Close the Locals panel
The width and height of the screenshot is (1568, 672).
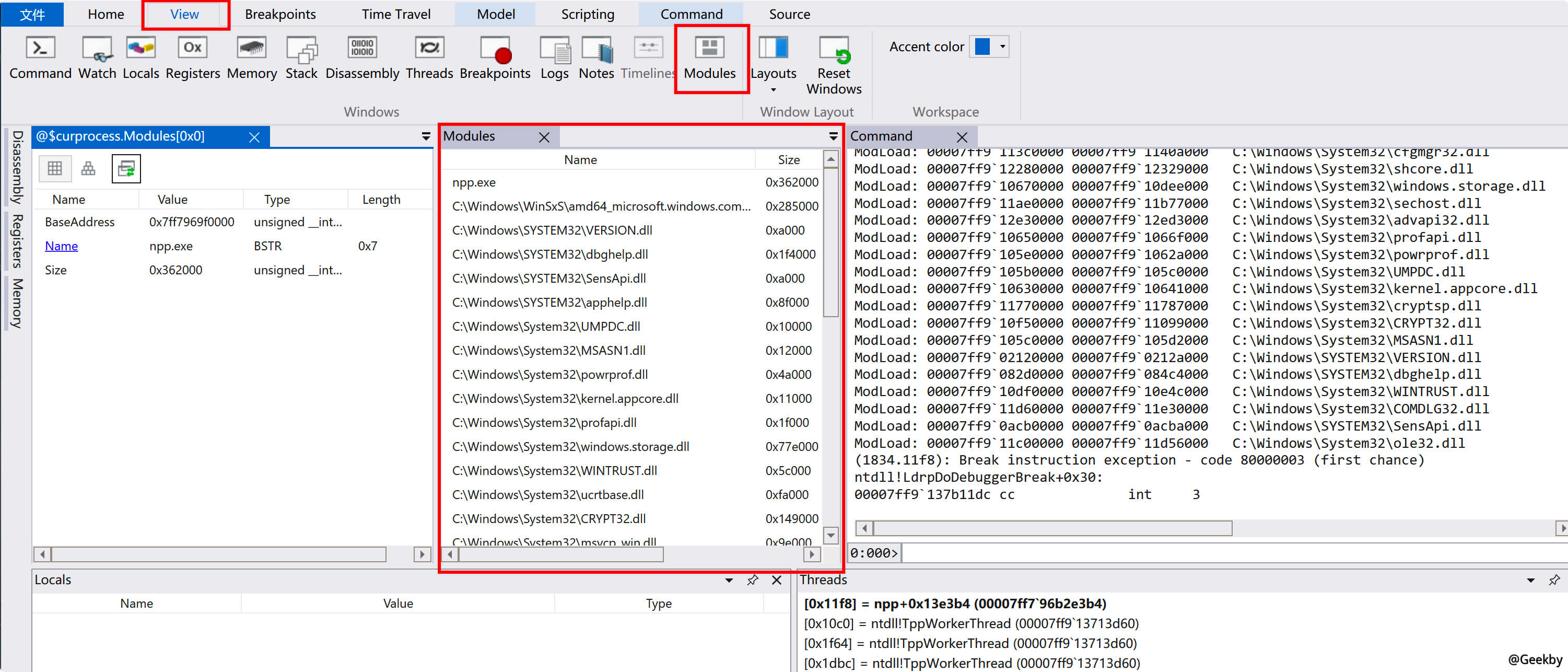click(x=777, y=580)
